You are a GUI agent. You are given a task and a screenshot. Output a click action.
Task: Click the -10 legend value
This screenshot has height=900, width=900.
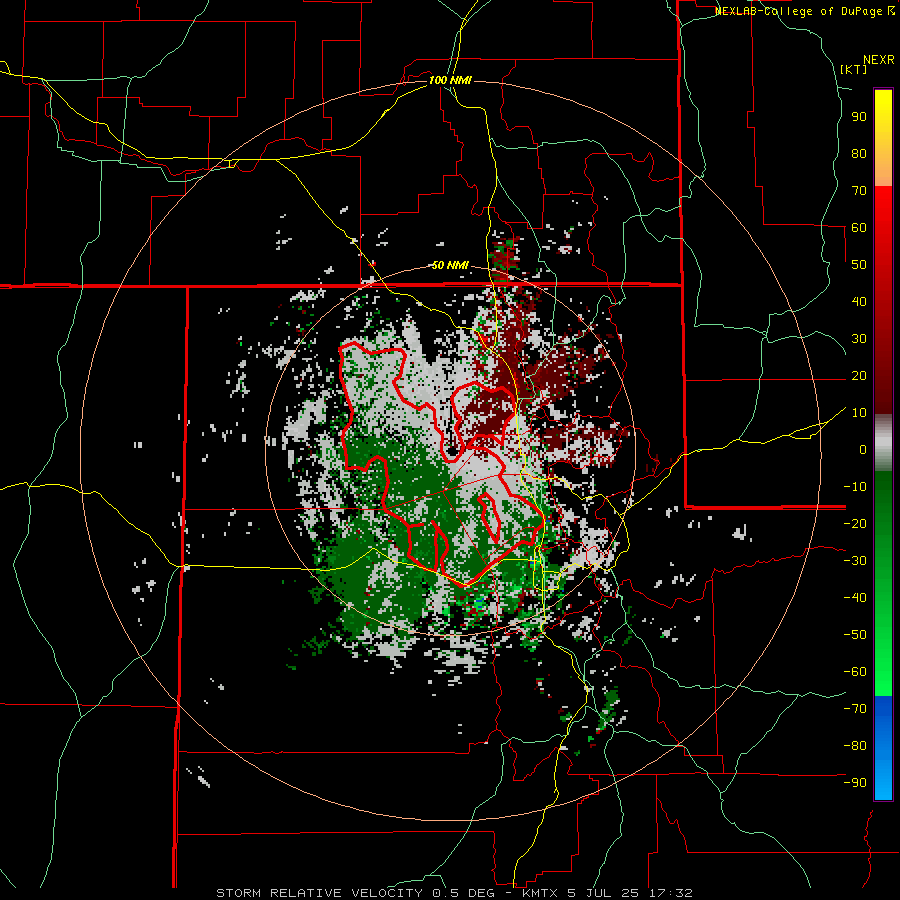tap(855, 487)
